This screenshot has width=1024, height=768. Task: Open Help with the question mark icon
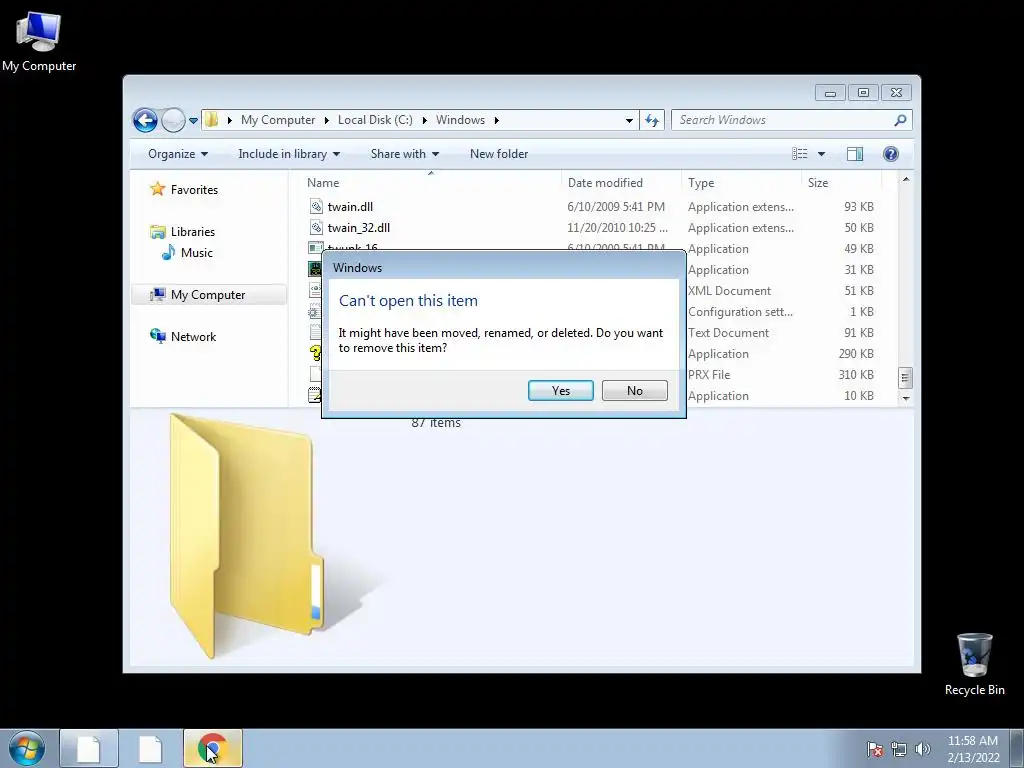(x=890, y=154)
